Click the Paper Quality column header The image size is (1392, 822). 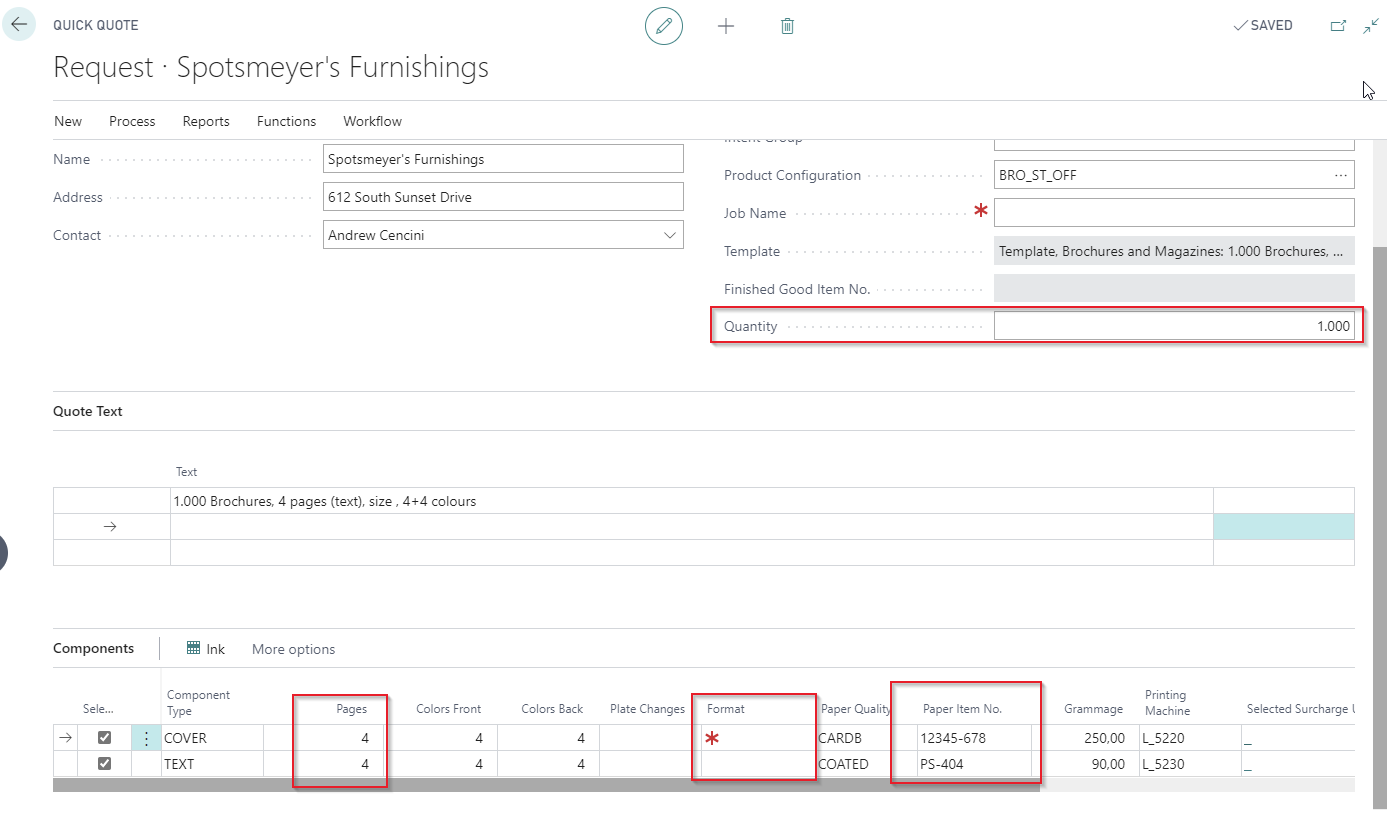point(855,709)
